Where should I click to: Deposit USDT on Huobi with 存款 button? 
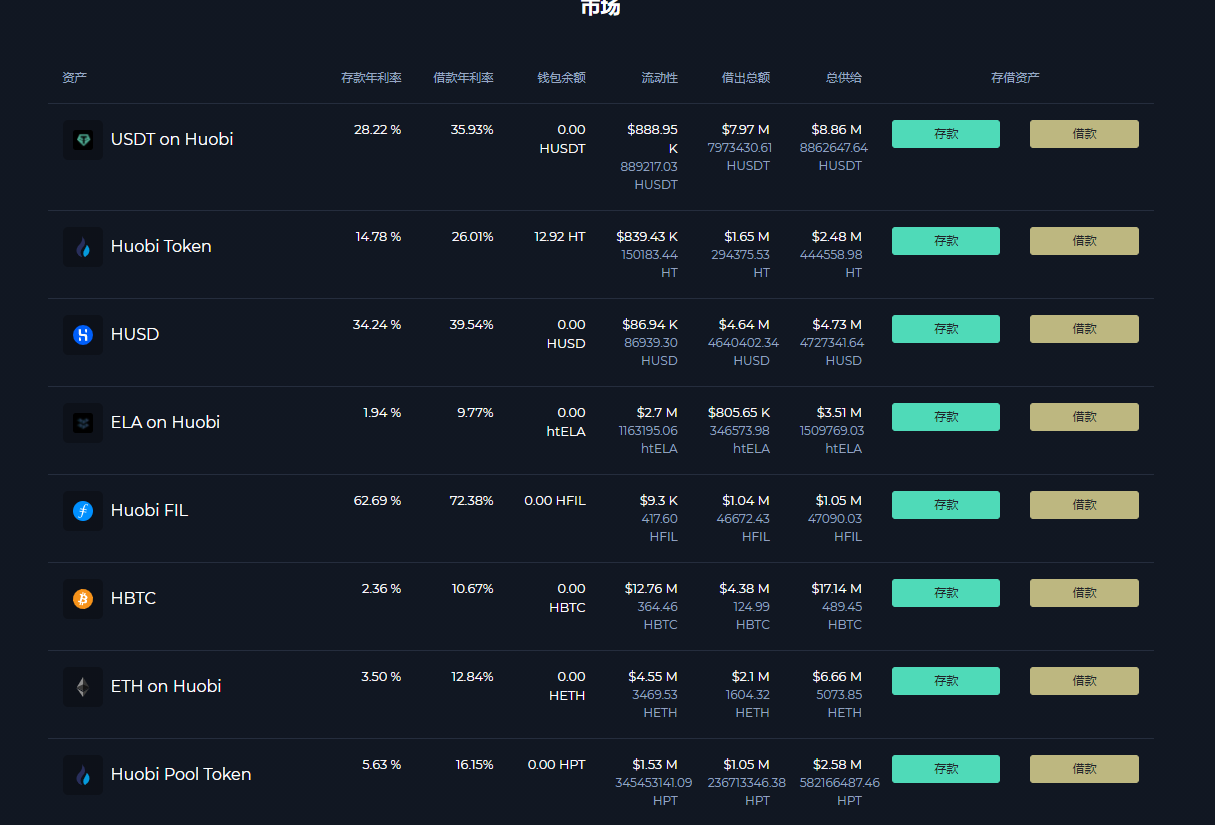946,134
